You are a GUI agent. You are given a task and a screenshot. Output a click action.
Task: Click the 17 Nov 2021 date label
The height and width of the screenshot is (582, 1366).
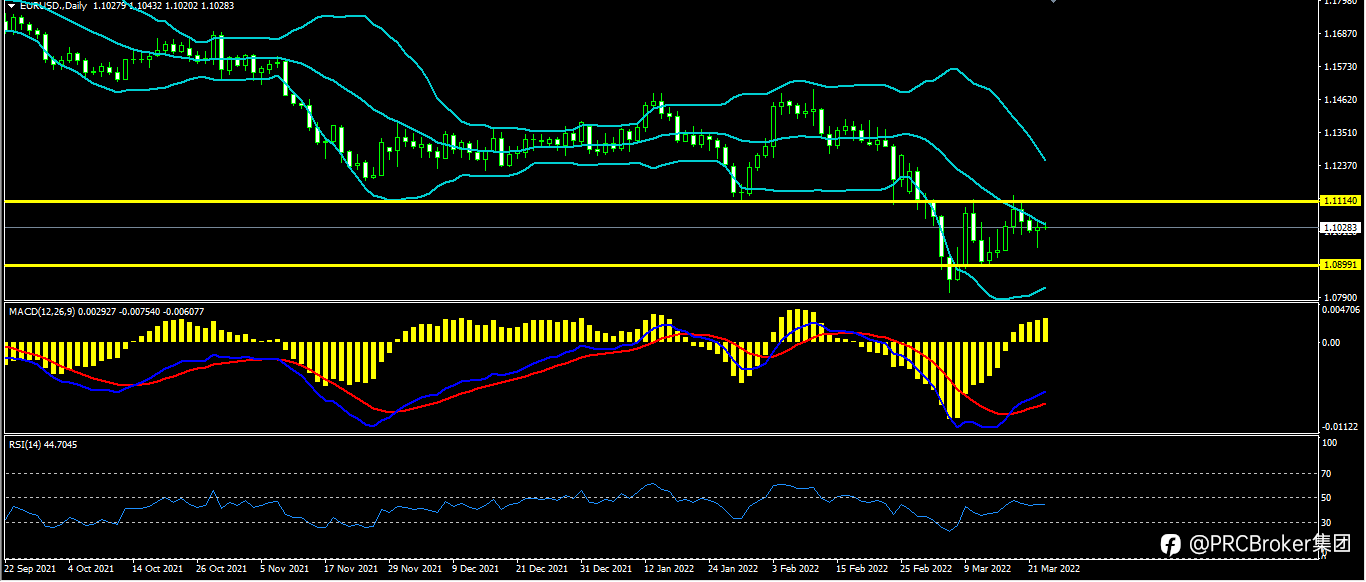coord(351,569)
